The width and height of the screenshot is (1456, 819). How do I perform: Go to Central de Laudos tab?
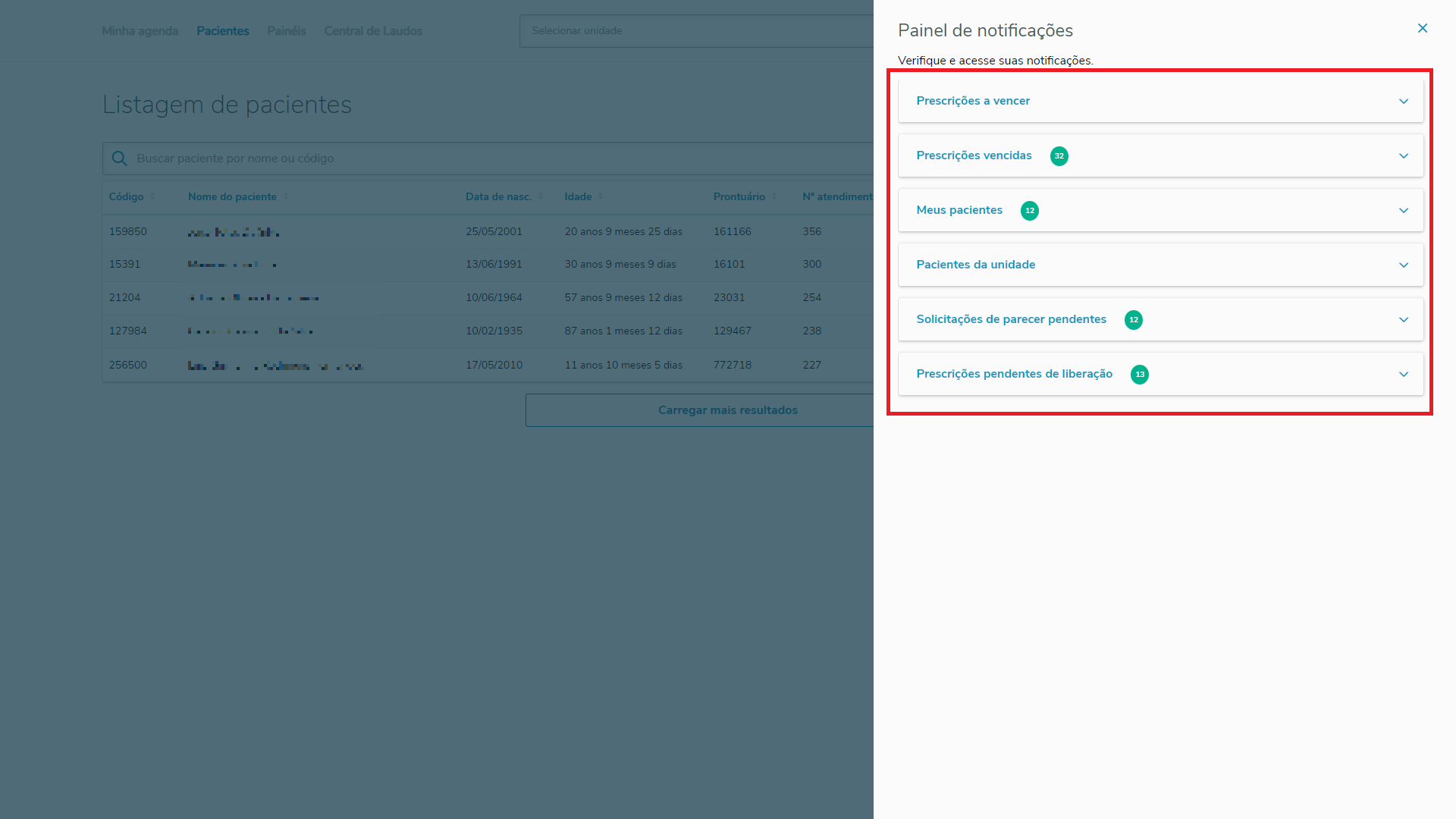click(x=373, y=31)
